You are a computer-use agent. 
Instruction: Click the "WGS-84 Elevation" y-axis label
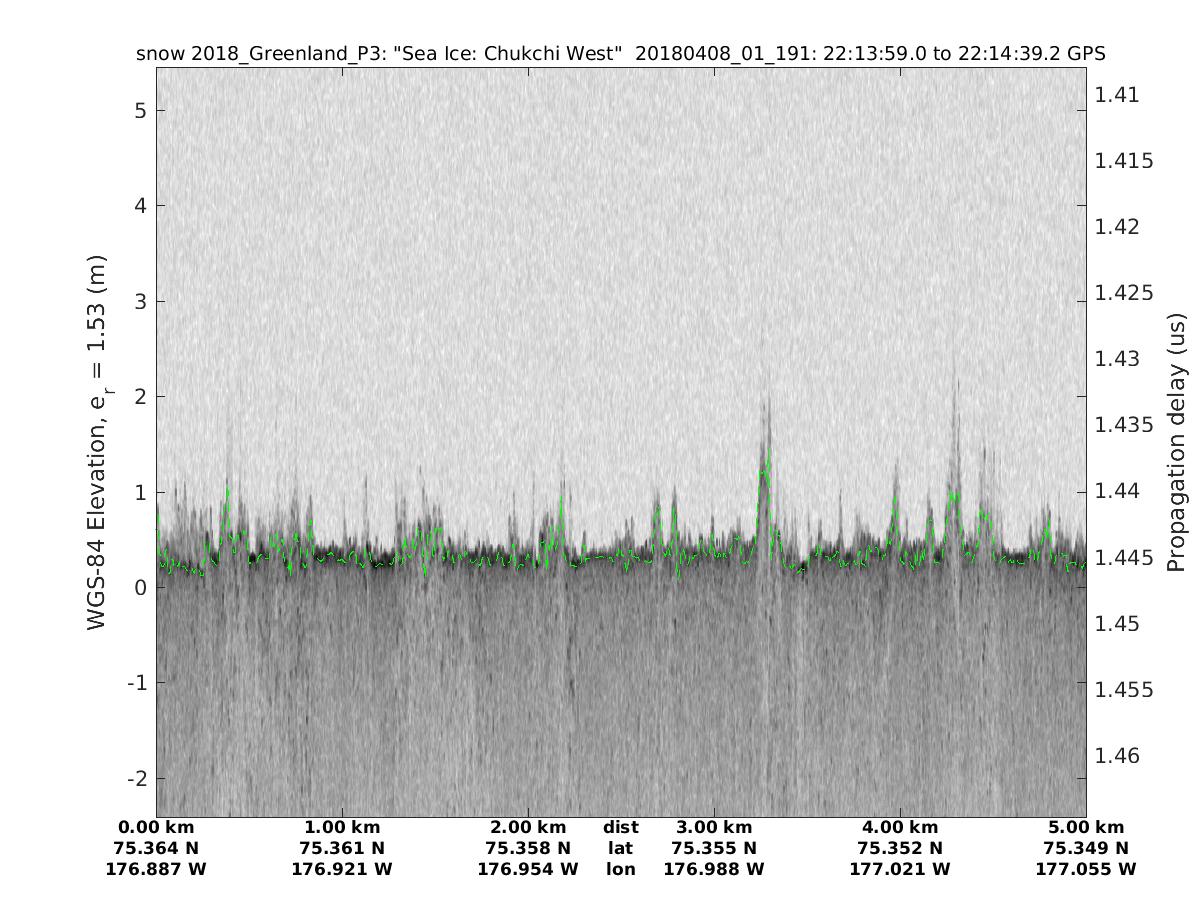pos(97,442)
